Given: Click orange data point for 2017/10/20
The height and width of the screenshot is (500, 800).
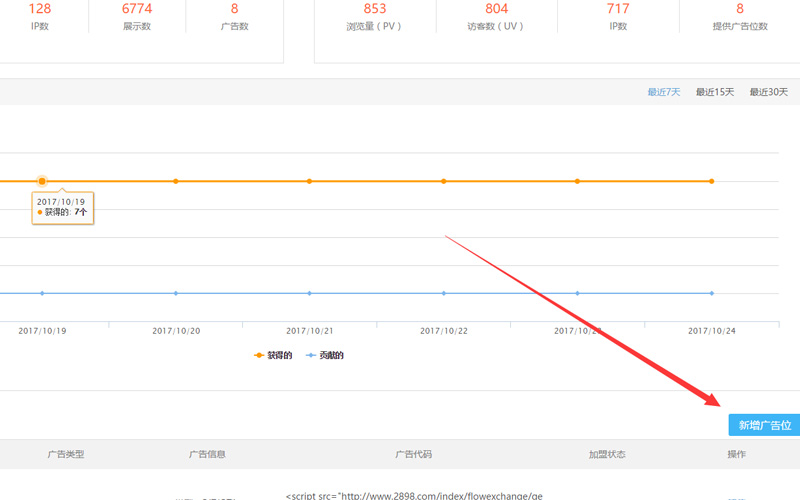Looking at the screenshot, I should 176,181.
